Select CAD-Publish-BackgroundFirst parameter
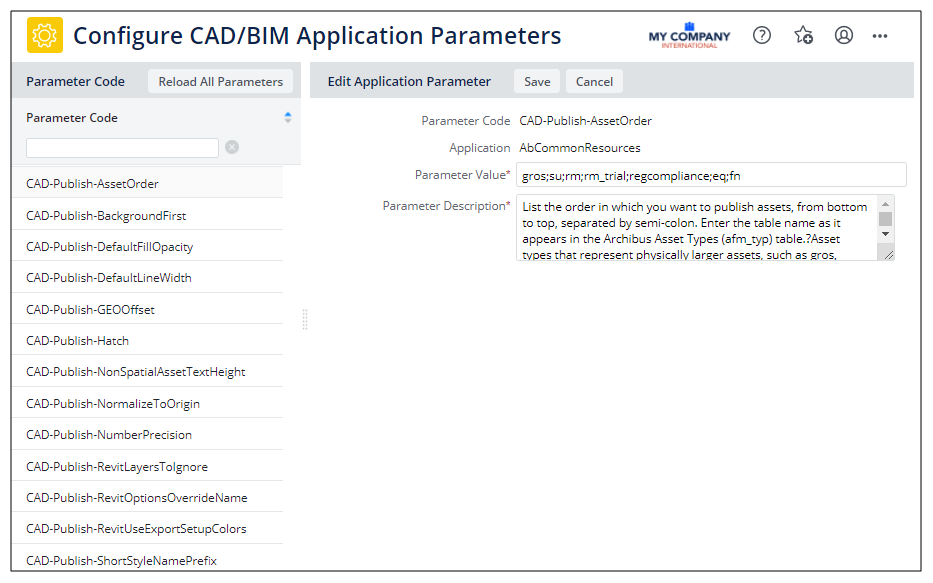The width and height of the screenshot is (933, 583). point(148,215)
